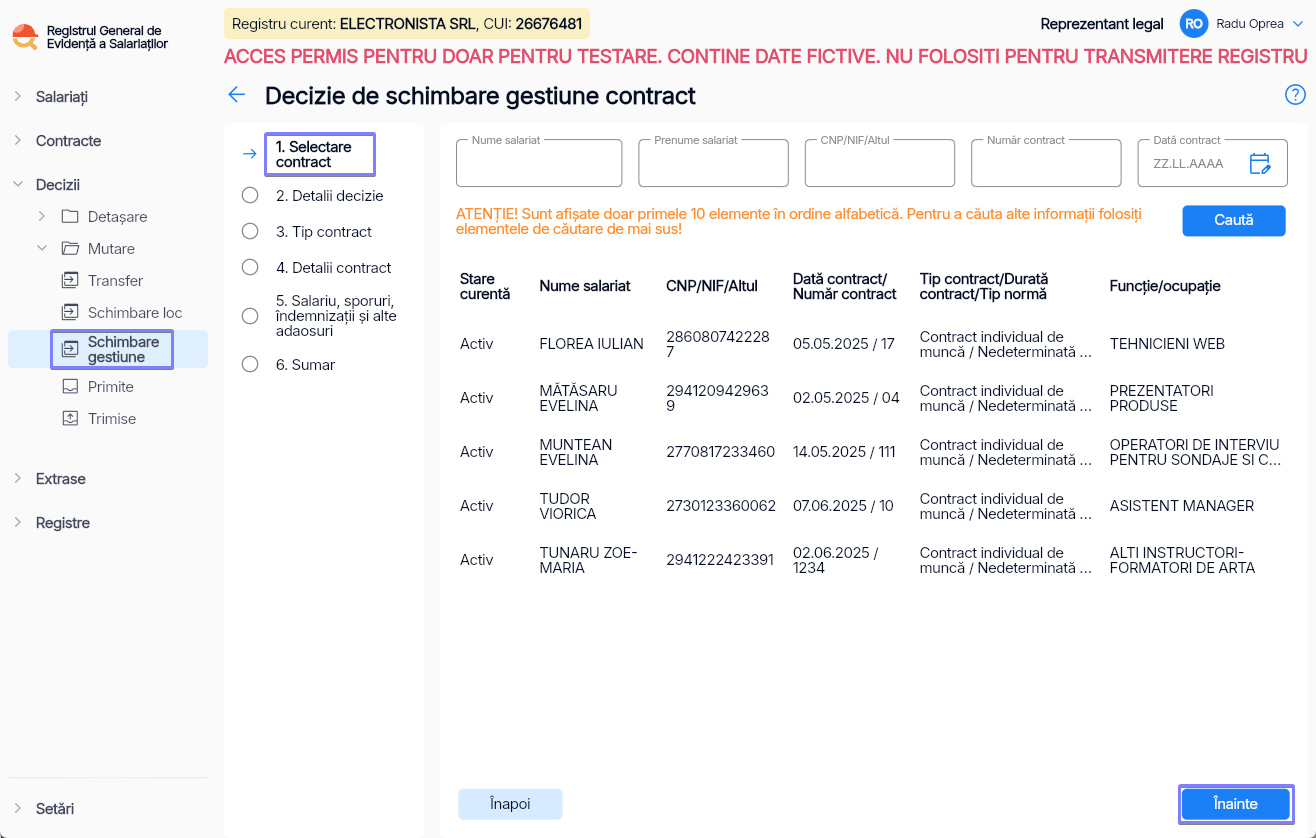
Task: Click the Înapoi button
Action: (x=510, y=804)
